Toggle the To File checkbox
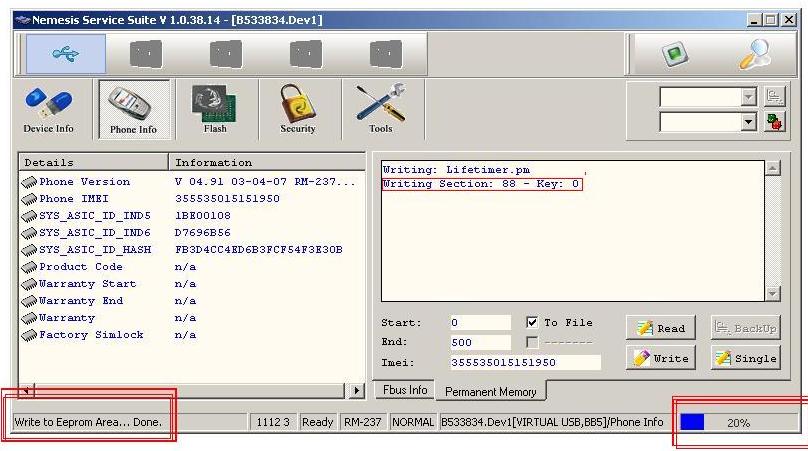Viewport: 808px width, 451px height. point(532,323)
